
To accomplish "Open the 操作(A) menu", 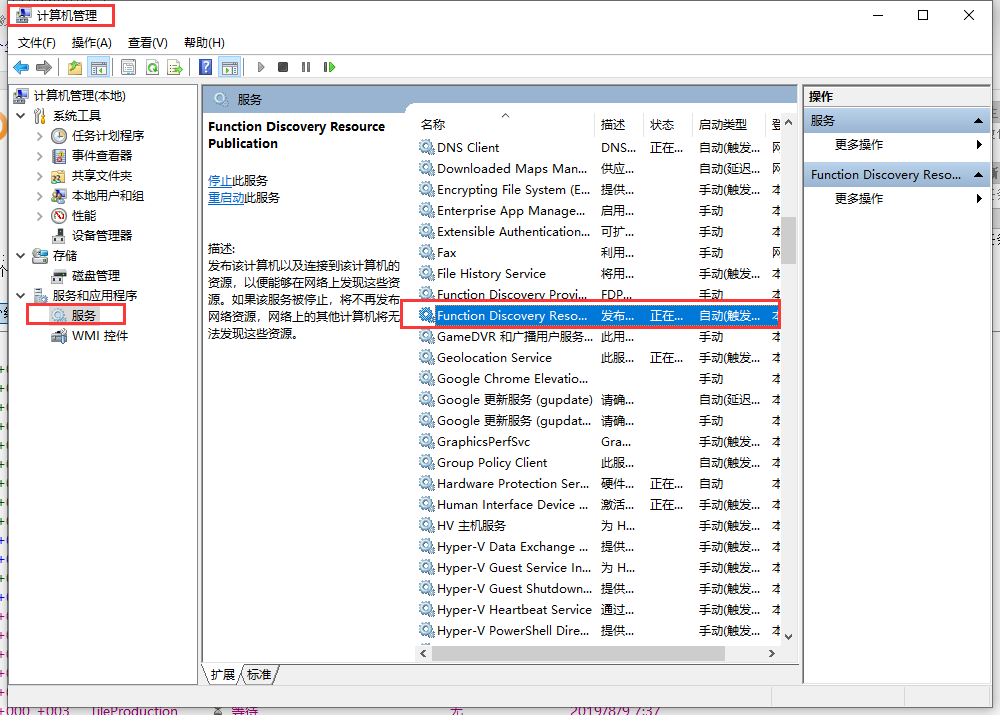I will pos(92,42).
